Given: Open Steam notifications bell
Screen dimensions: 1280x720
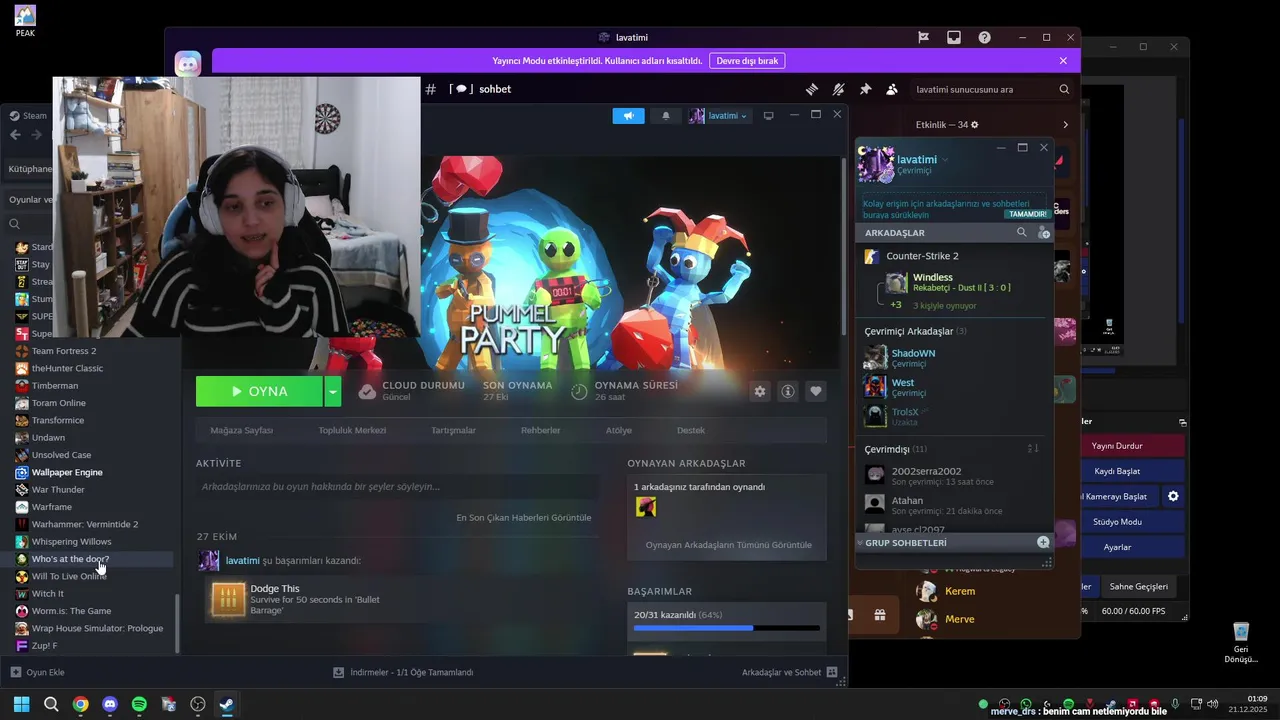Looking at the screenshot, I should 666,116.
